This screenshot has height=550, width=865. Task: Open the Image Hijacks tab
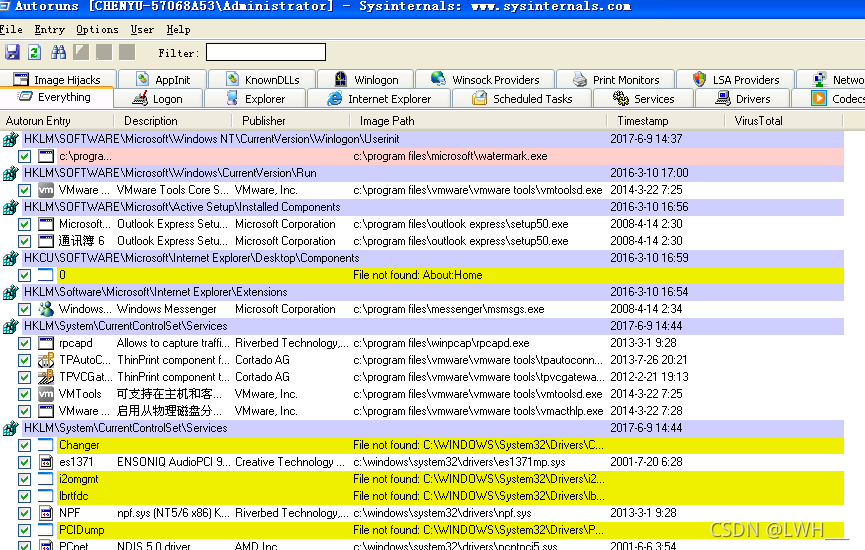[x=57, y=79]
